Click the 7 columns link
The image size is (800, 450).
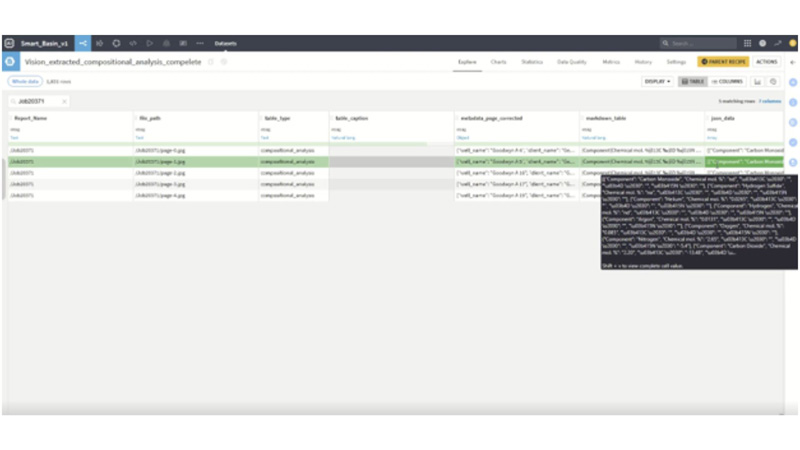[x=769, y=101]
